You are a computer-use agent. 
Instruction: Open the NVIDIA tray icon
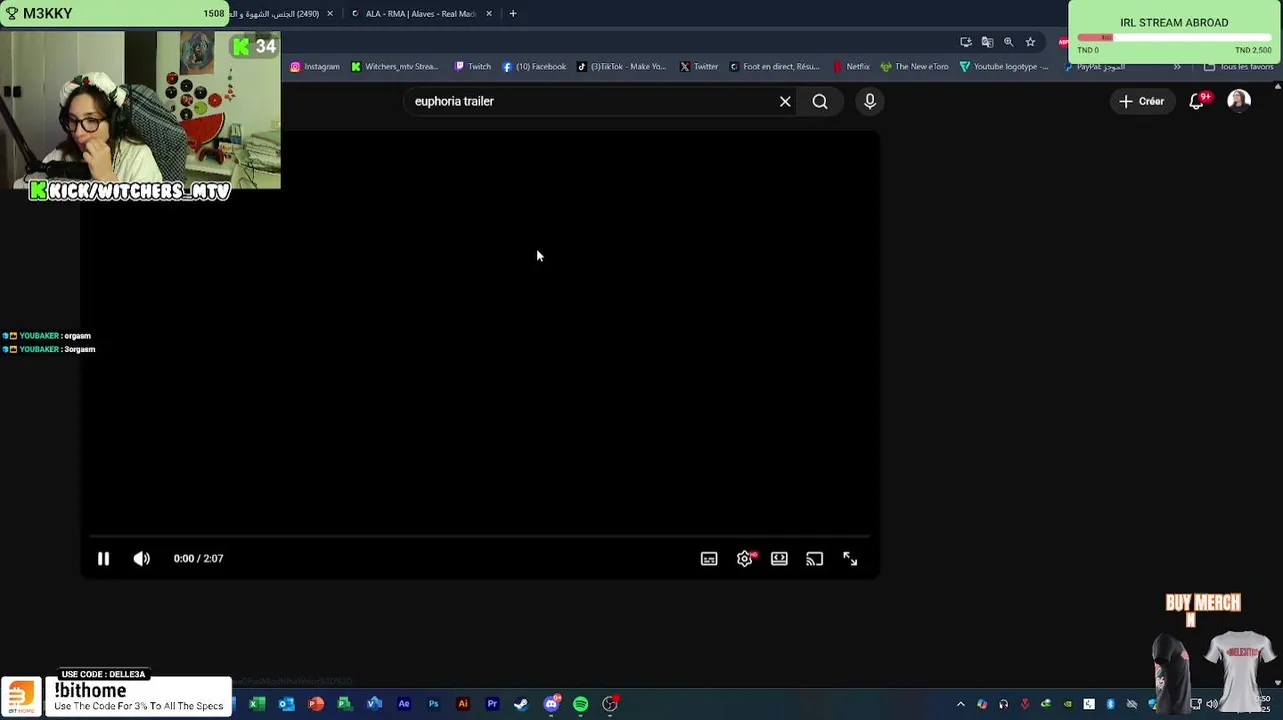click(1067, 704)
